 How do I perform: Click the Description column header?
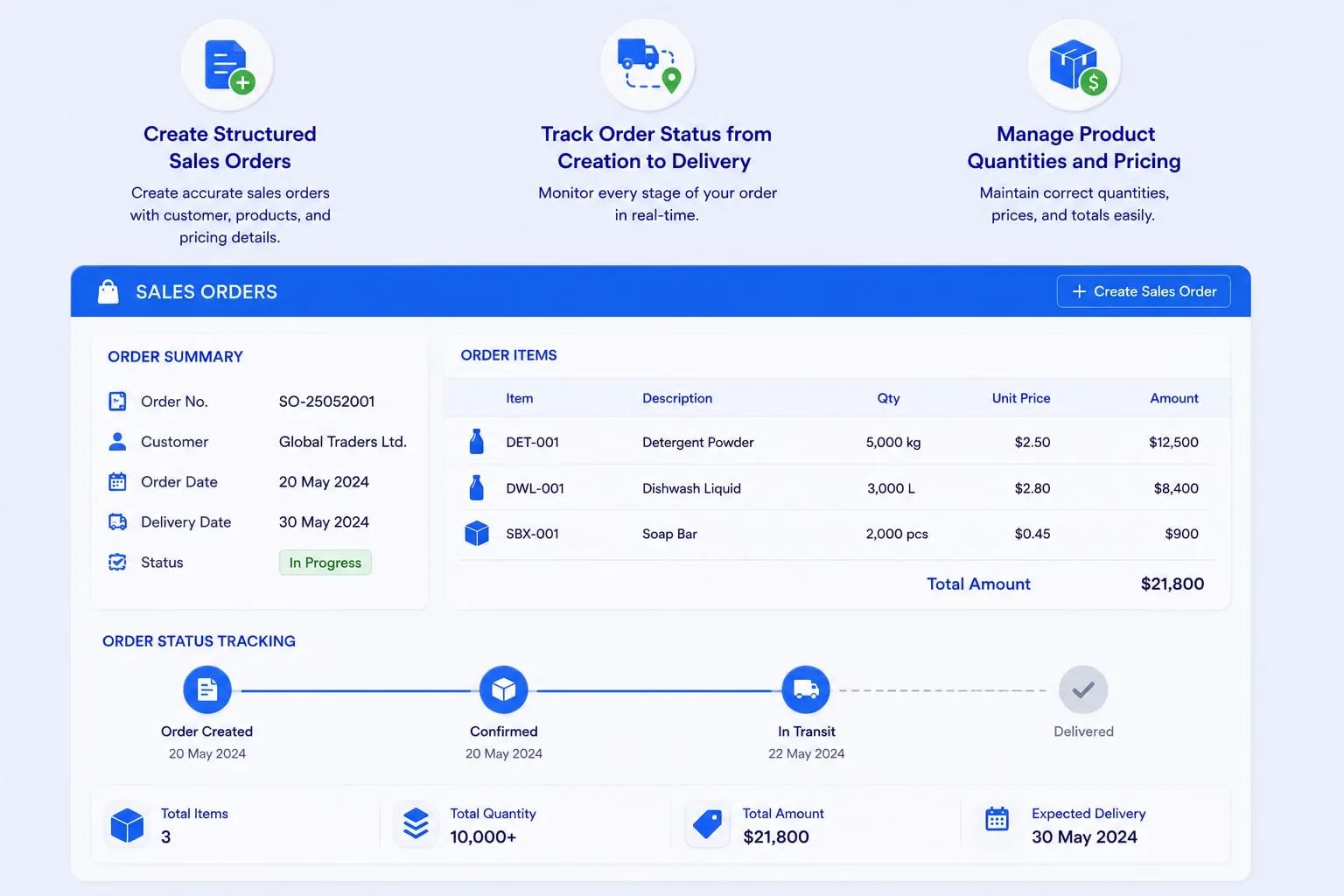coord(677,398)
